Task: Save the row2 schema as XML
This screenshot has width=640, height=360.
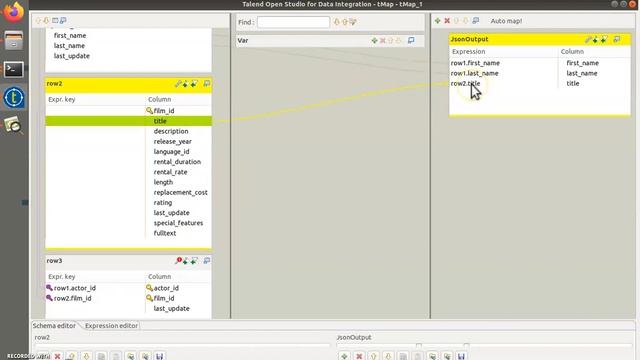Action: 160,356
